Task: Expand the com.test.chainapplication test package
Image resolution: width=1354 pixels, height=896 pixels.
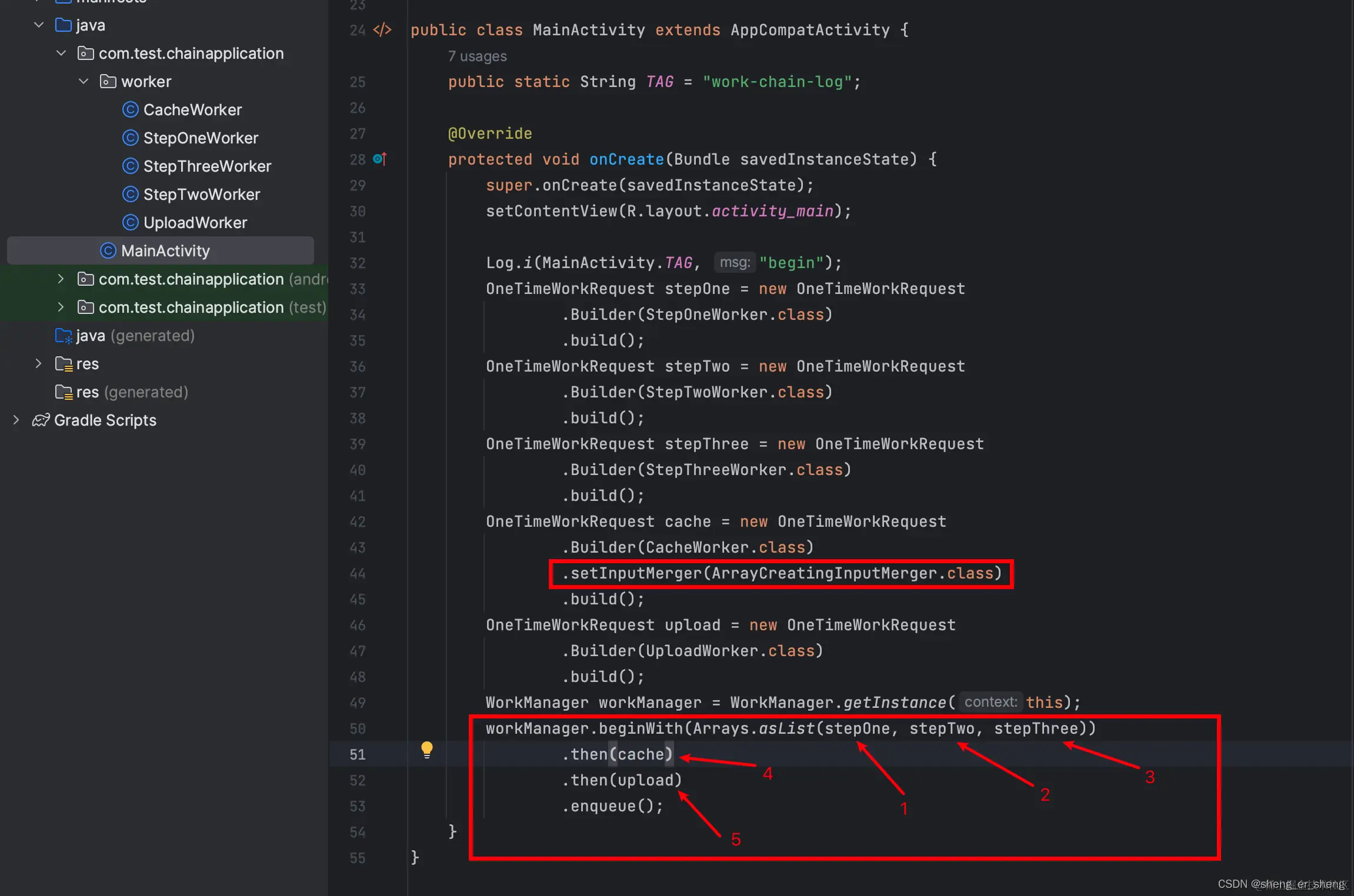Action: pyautogui.click(x=61, y=307)
